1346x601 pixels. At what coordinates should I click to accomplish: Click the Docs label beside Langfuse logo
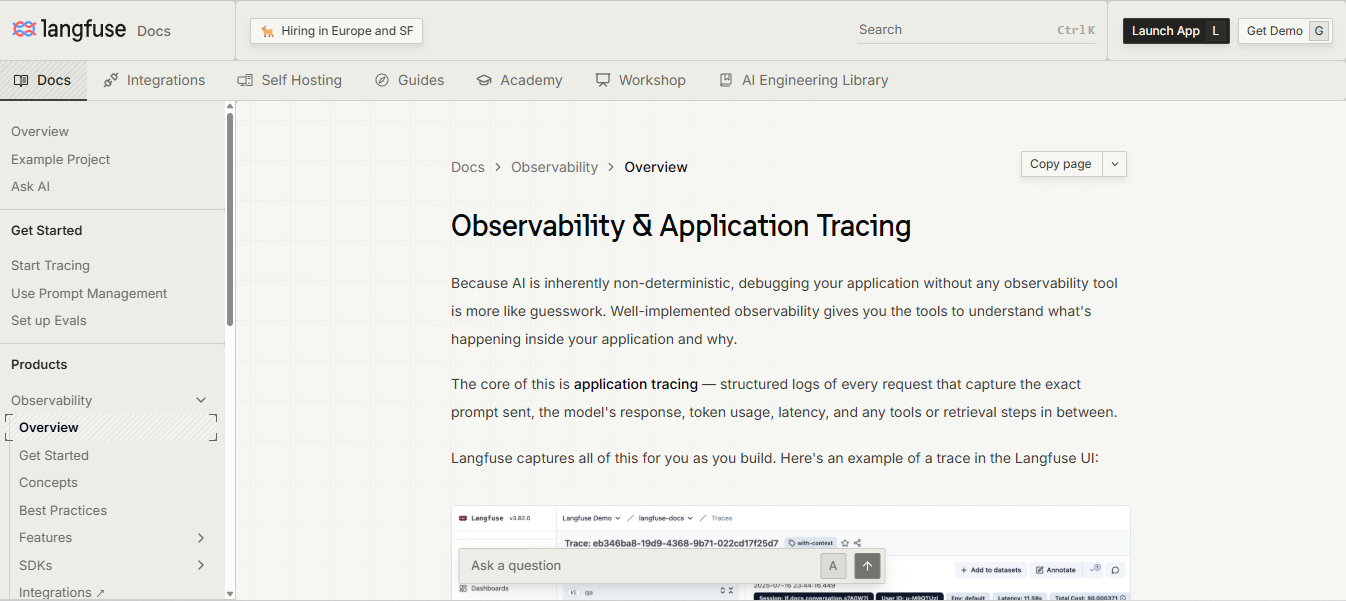(x=154, y=31)
